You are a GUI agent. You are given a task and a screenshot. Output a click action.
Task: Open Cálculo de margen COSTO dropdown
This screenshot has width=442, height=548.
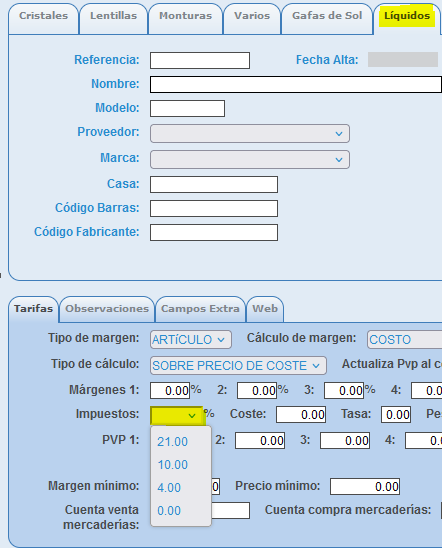pyautogui.click(x=404, y=340)
